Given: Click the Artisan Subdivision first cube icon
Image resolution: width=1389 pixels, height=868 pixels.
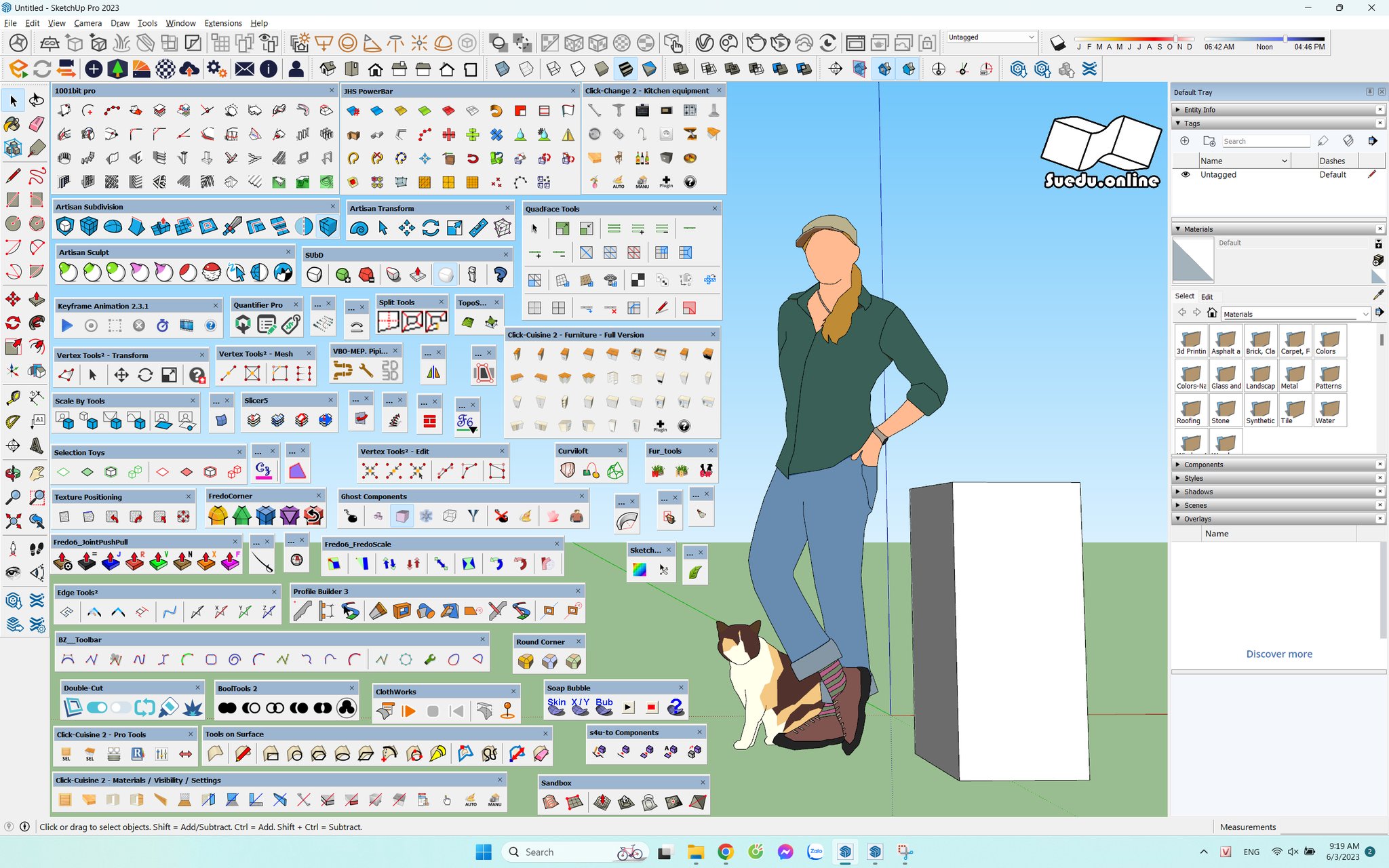Looking at the screenshot, I should click(x=64, y=226).
